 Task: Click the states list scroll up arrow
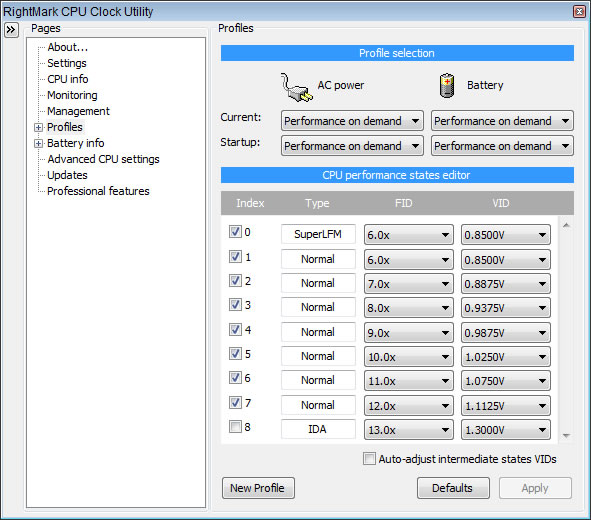pos(566,225)
